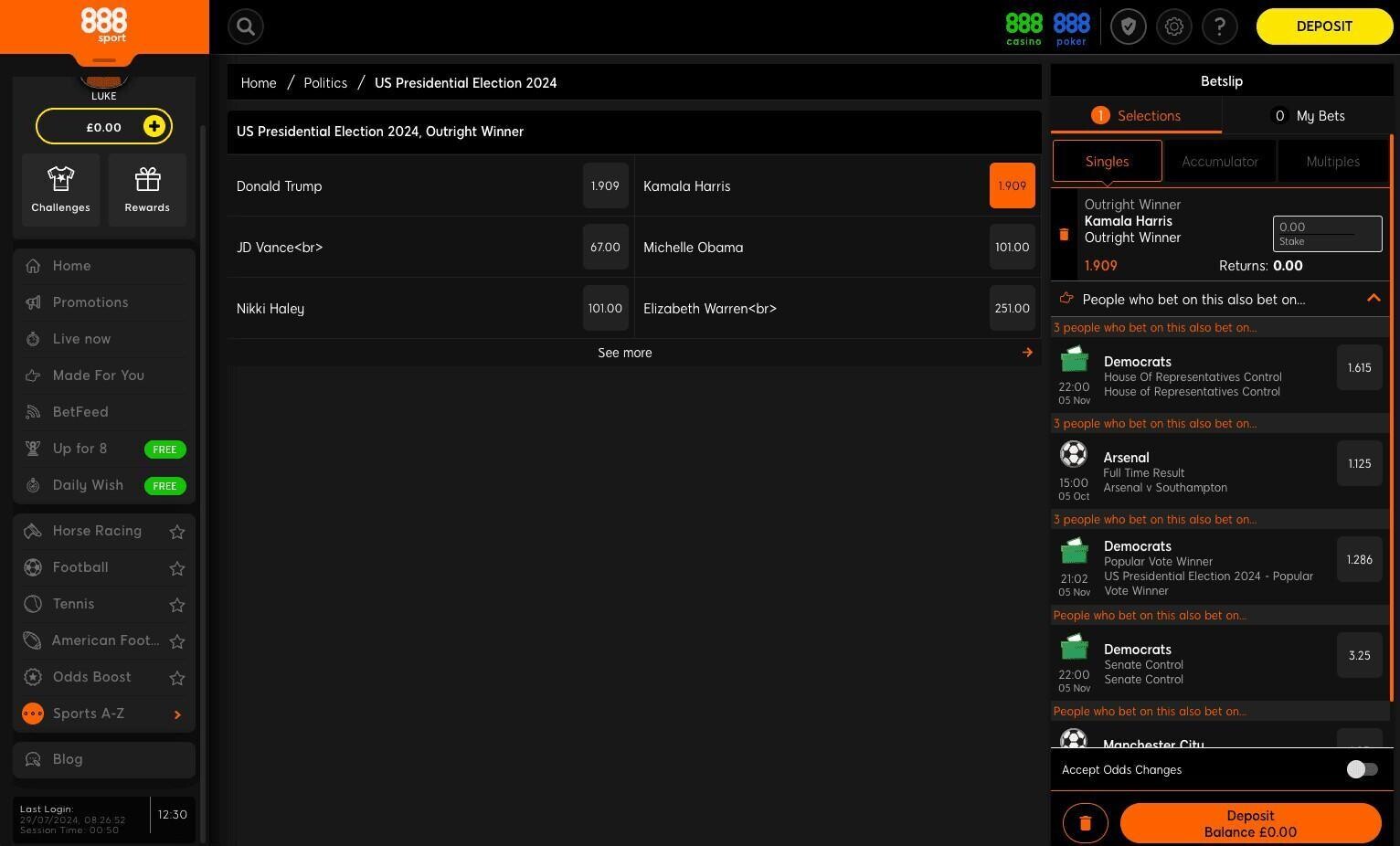Go to Home breadcrumb link

tap(259, 82)
